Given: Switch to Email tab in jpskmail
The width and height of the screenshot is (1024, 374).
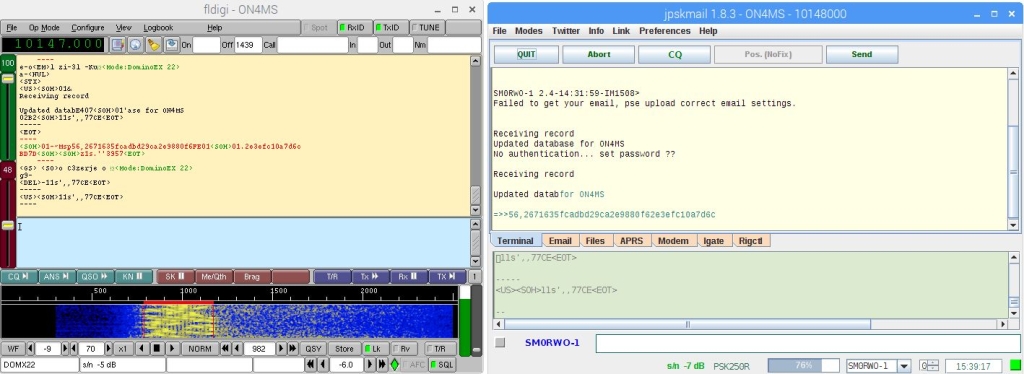Looking at the screenshot, I should [560, 241].
